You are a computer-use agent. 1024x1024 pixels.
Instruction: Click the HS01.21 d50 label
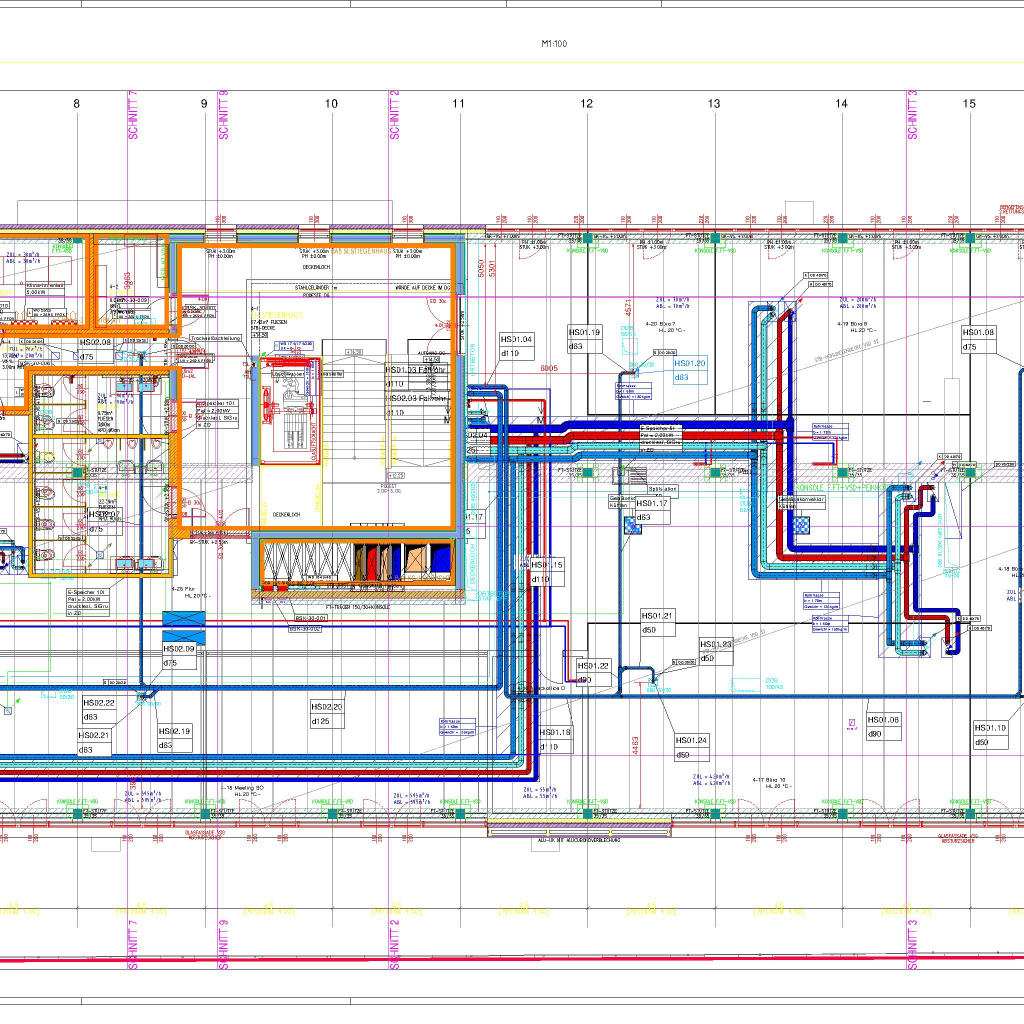pyautogui.click(x=657, y=623)
